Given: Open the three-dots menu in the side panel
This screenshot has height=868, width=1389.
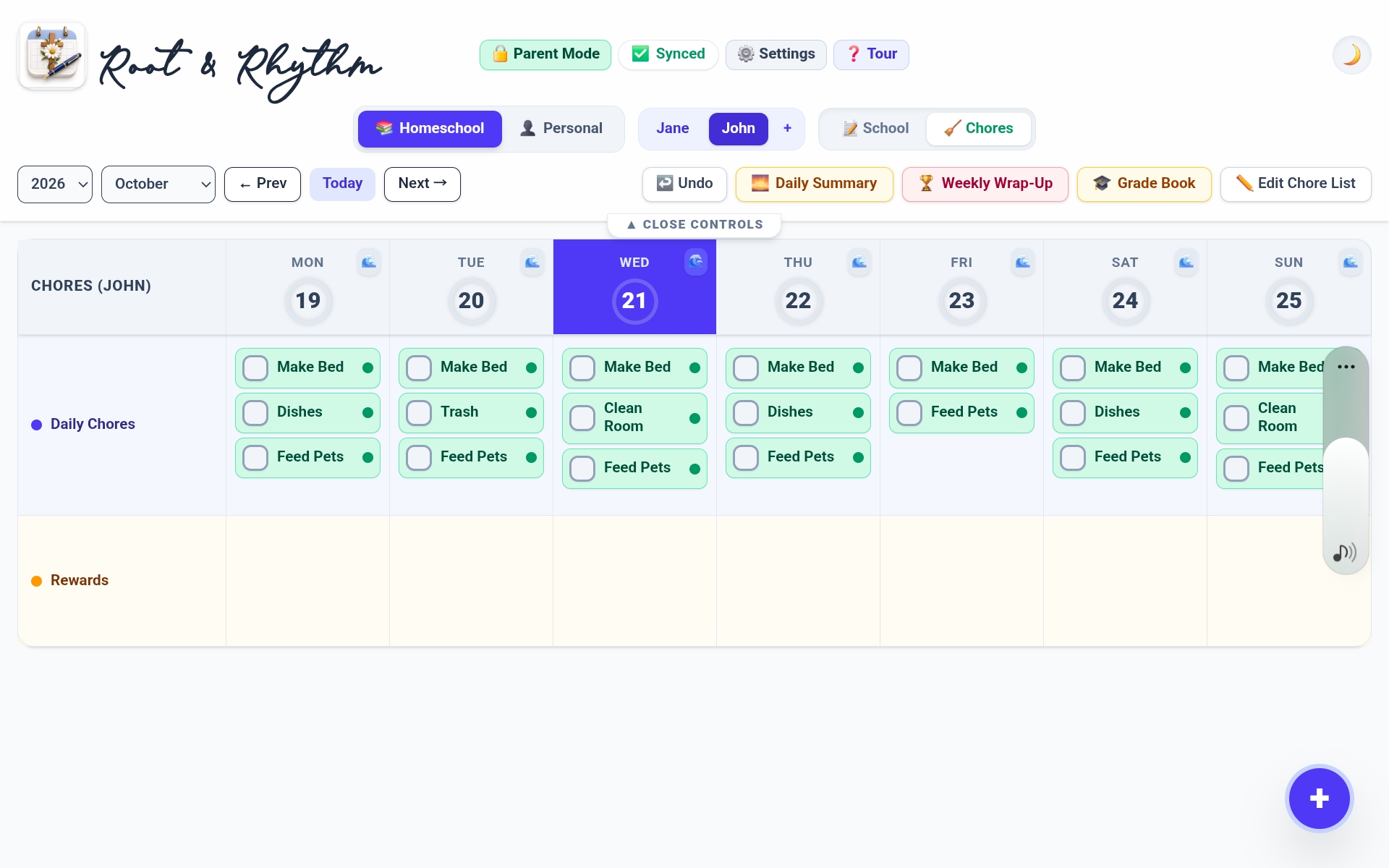Looking at the screenshot, I should [1346, 367].
